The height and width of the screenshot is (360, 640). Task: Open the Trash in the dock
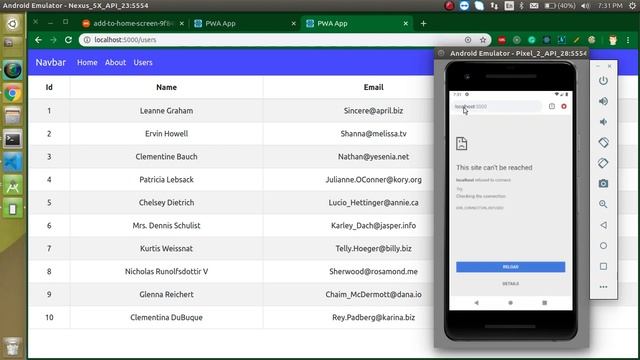[x=13, y=347]
